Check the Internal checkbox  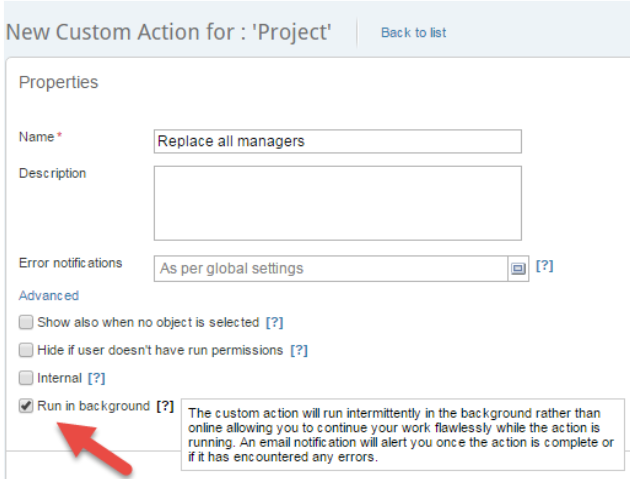(26, 378)
